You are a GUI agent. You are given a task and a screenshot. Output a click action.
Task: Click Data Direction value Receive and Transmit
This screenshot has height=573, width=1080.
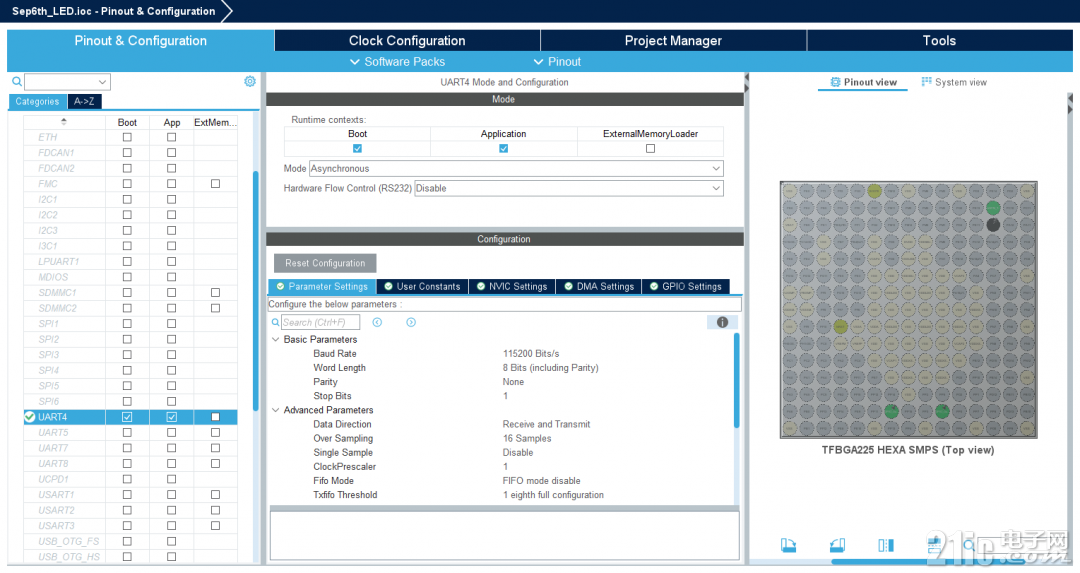pyautogui.click(x=546, y=424)
